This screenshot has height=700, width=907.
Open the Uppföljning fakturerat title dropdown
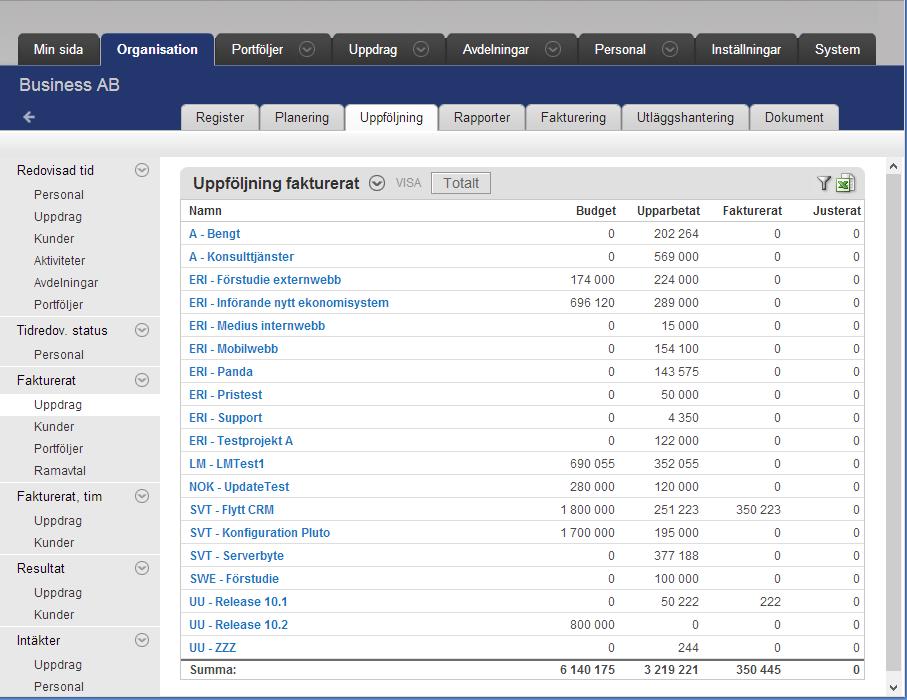coord(377,183)
